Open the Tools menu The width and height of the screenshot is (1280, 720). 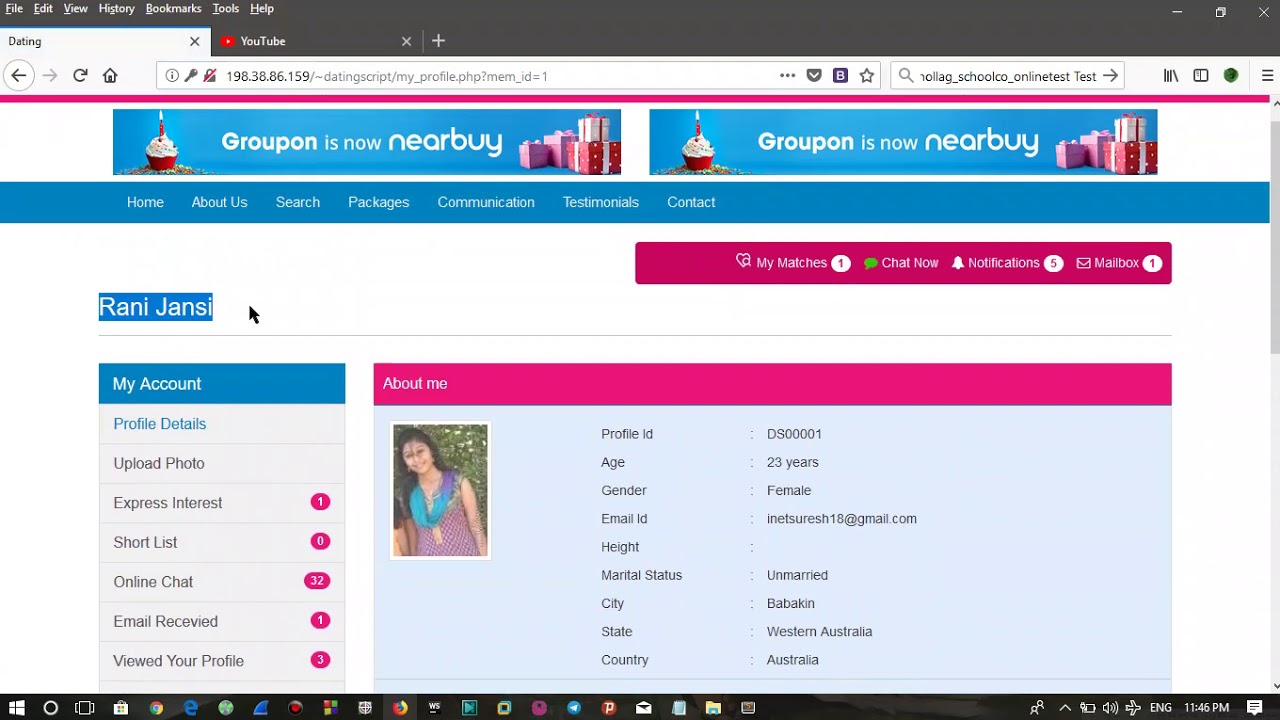tap(225, 8)
